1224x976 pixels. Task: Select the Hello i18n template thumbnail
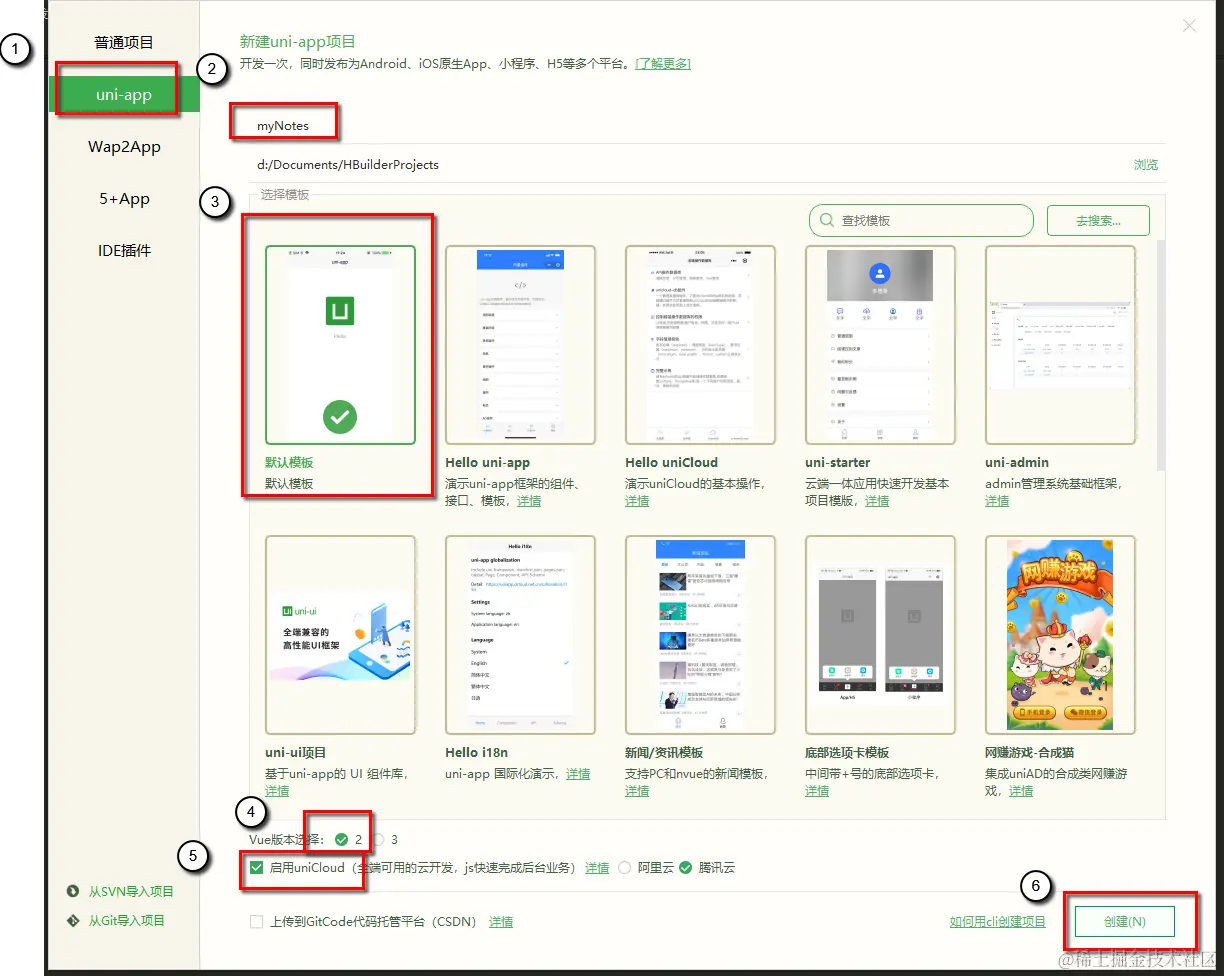(520, 635)
